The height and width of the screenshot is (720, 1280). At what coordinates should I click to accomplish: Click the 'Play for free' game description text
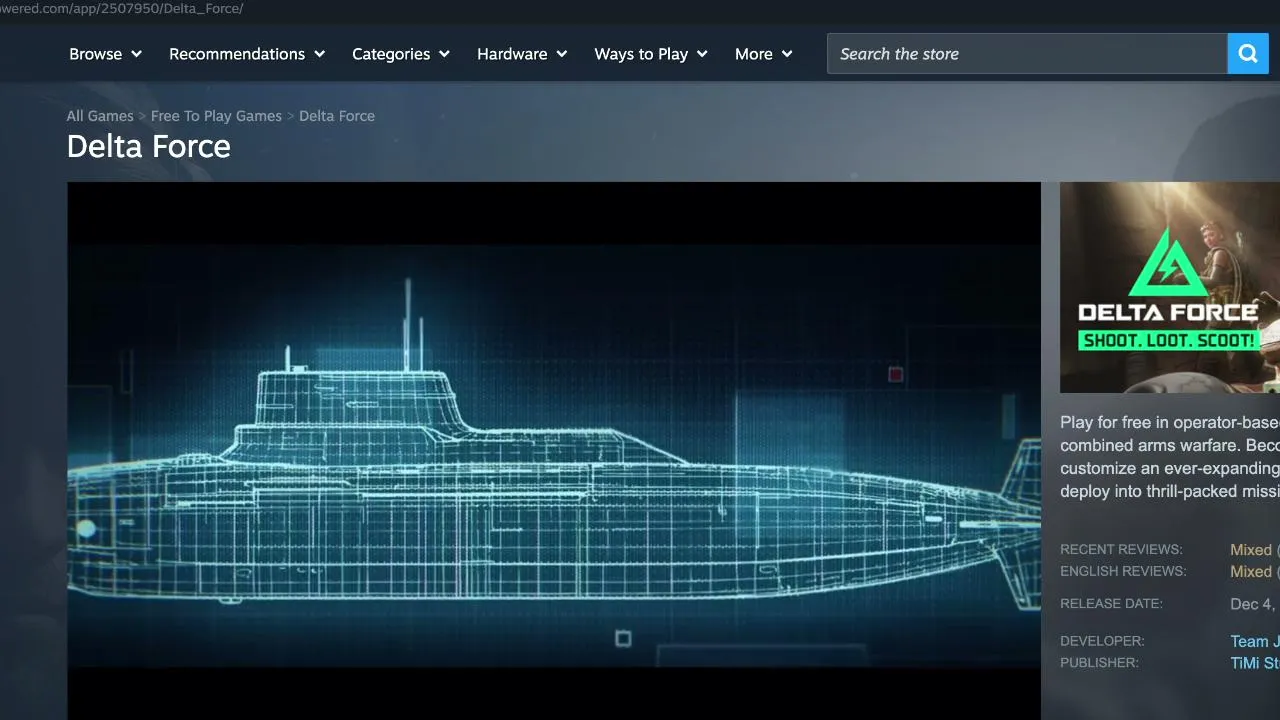(x=1170, y=457)
